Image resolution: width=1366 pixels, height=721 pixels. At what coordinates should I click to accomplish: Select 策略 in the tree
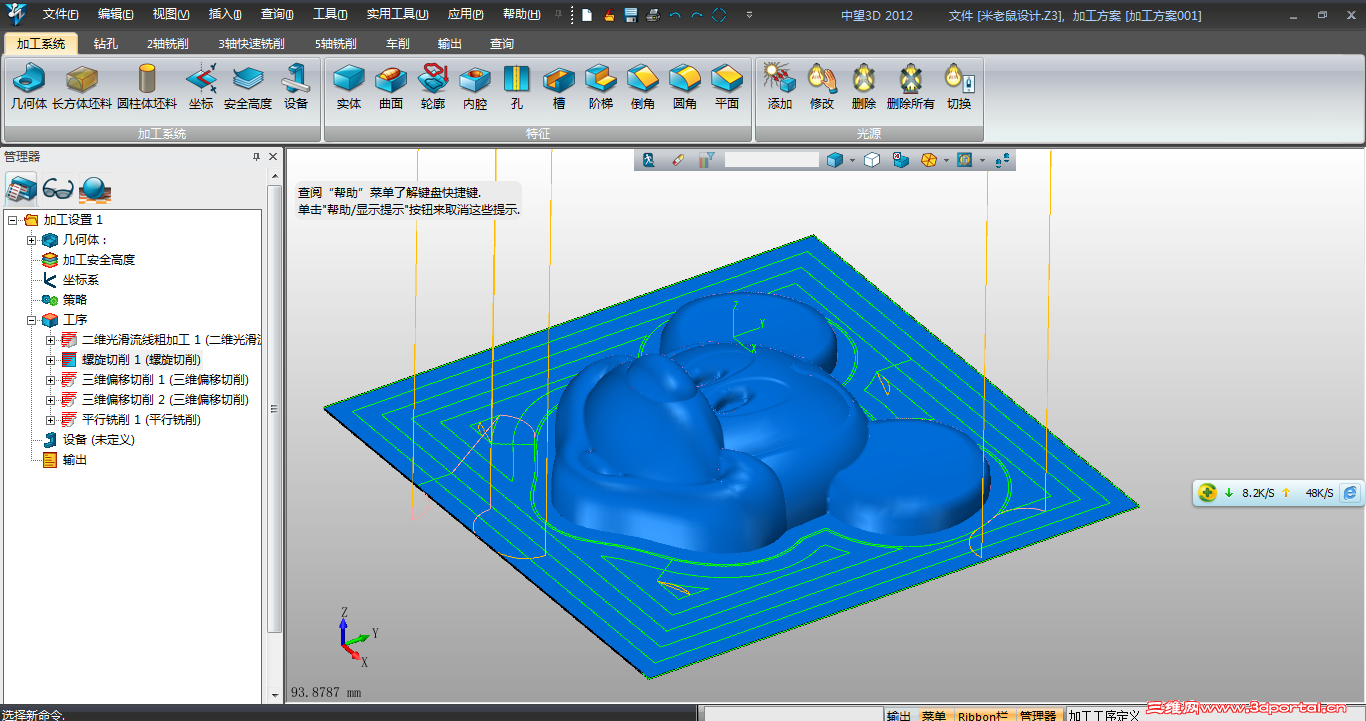coord(74,300)
